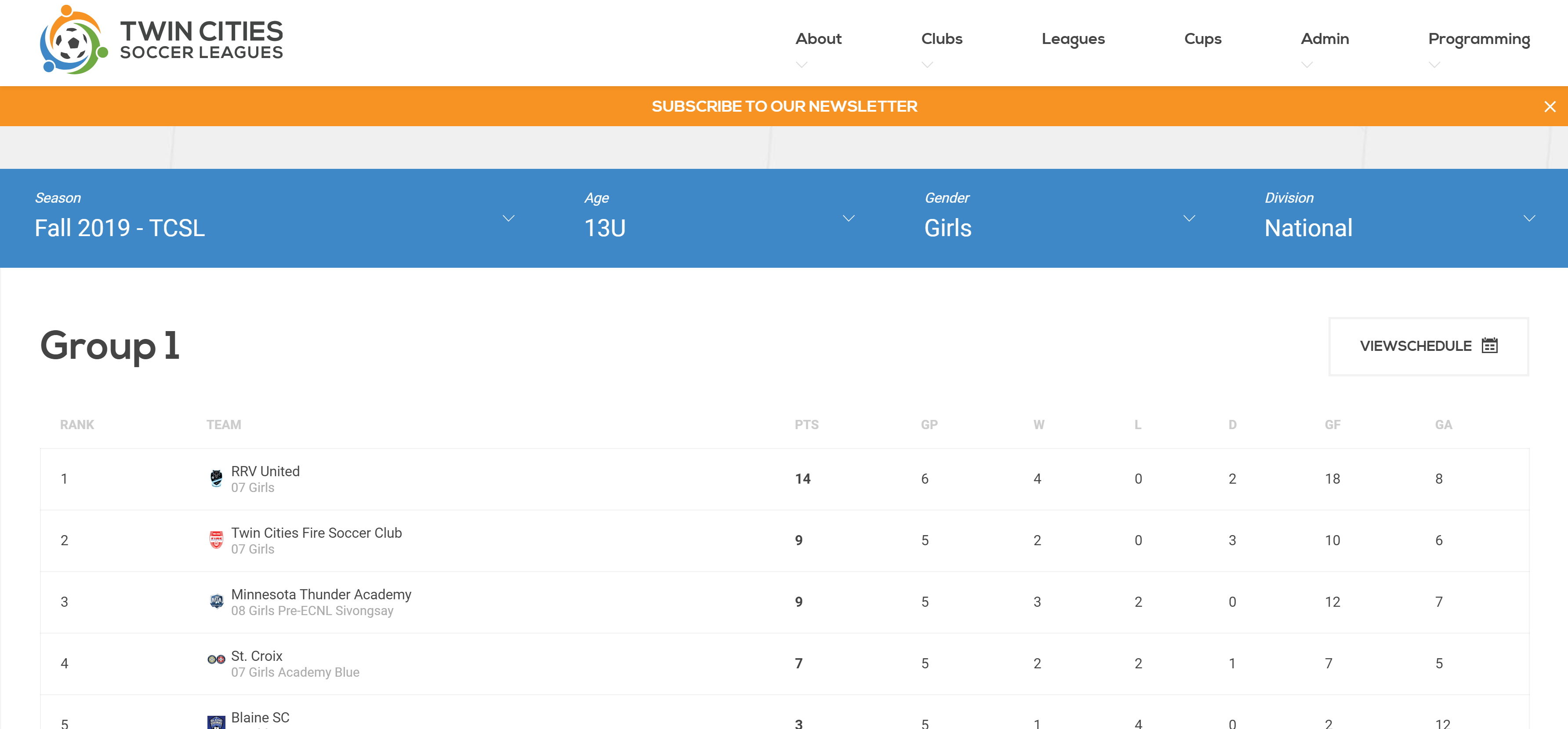Viewport: 1568px width, 729px height.
Task: Click the RRV United team crest
Action: pos(216,479)
